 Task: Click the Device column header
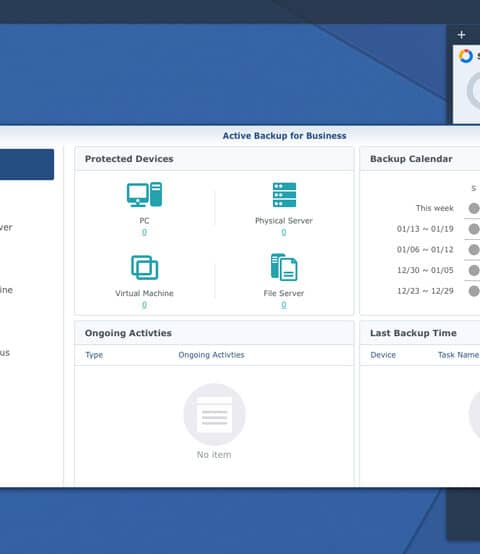click(383, 355)
